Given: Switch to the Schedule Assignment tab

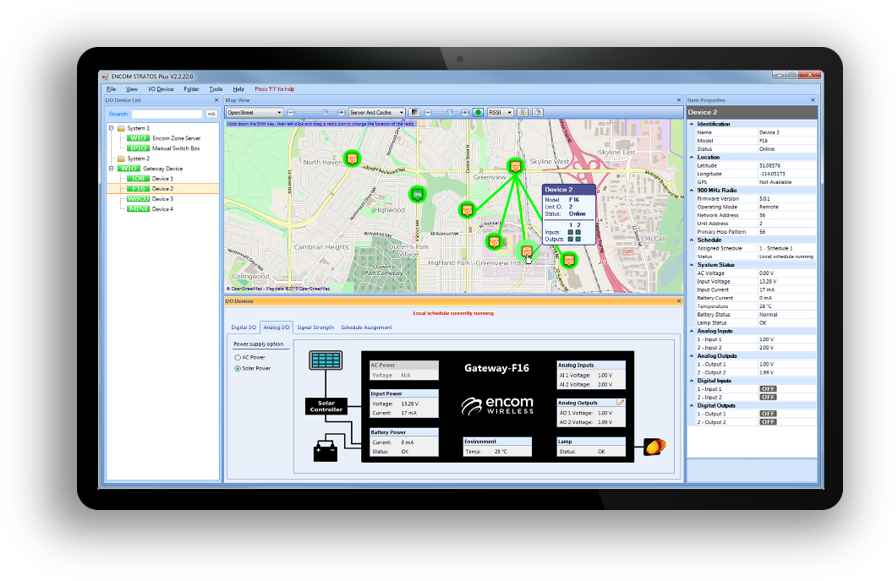Looking at the screenshot, I should (366, 327).
